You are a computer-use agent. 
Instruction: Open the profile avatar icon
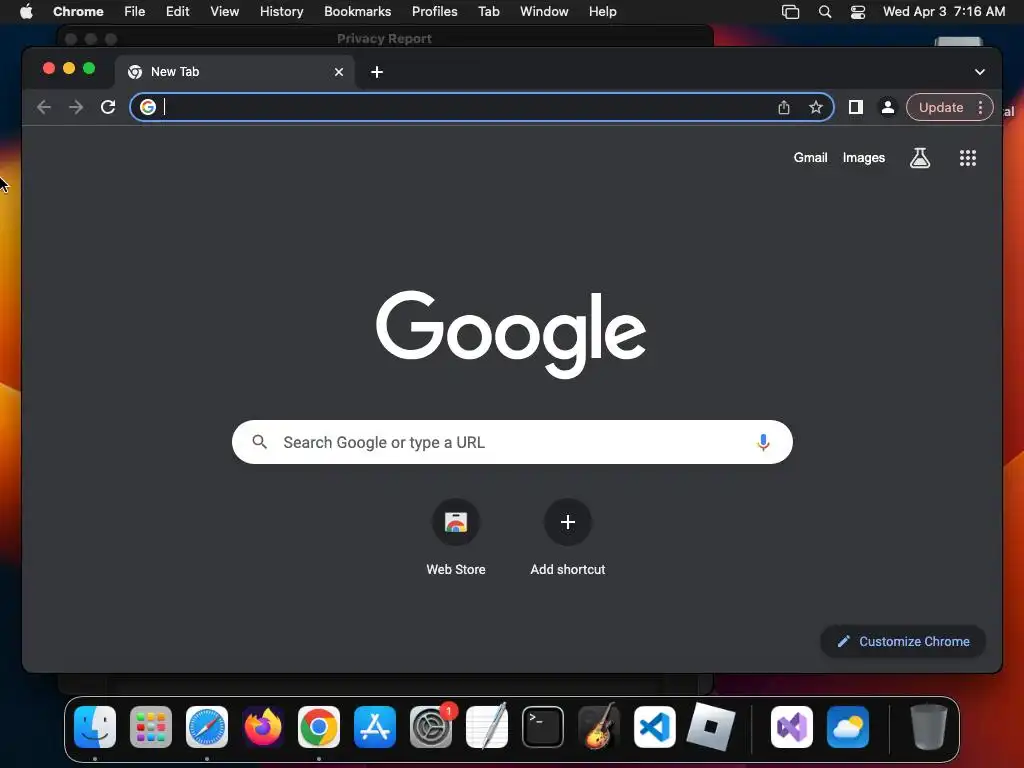pos(888,107)
